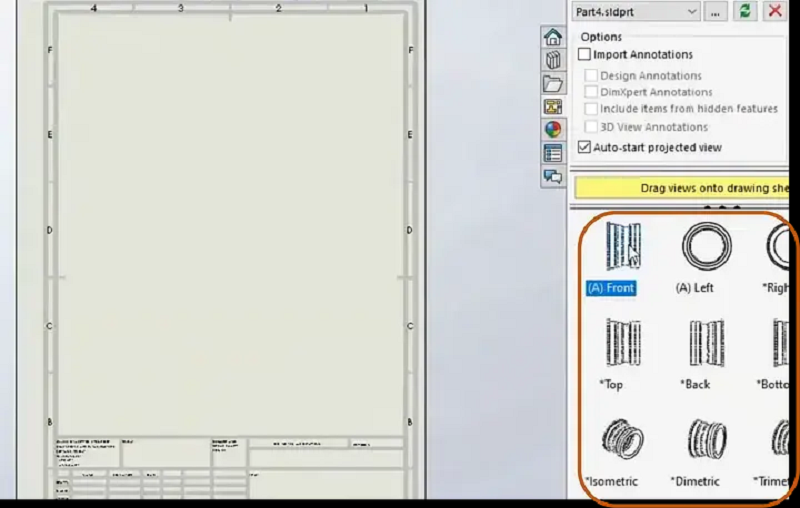Enable the Import Annotations checkbox
Viewport: 800px width, 508px height.
(585, 55)
